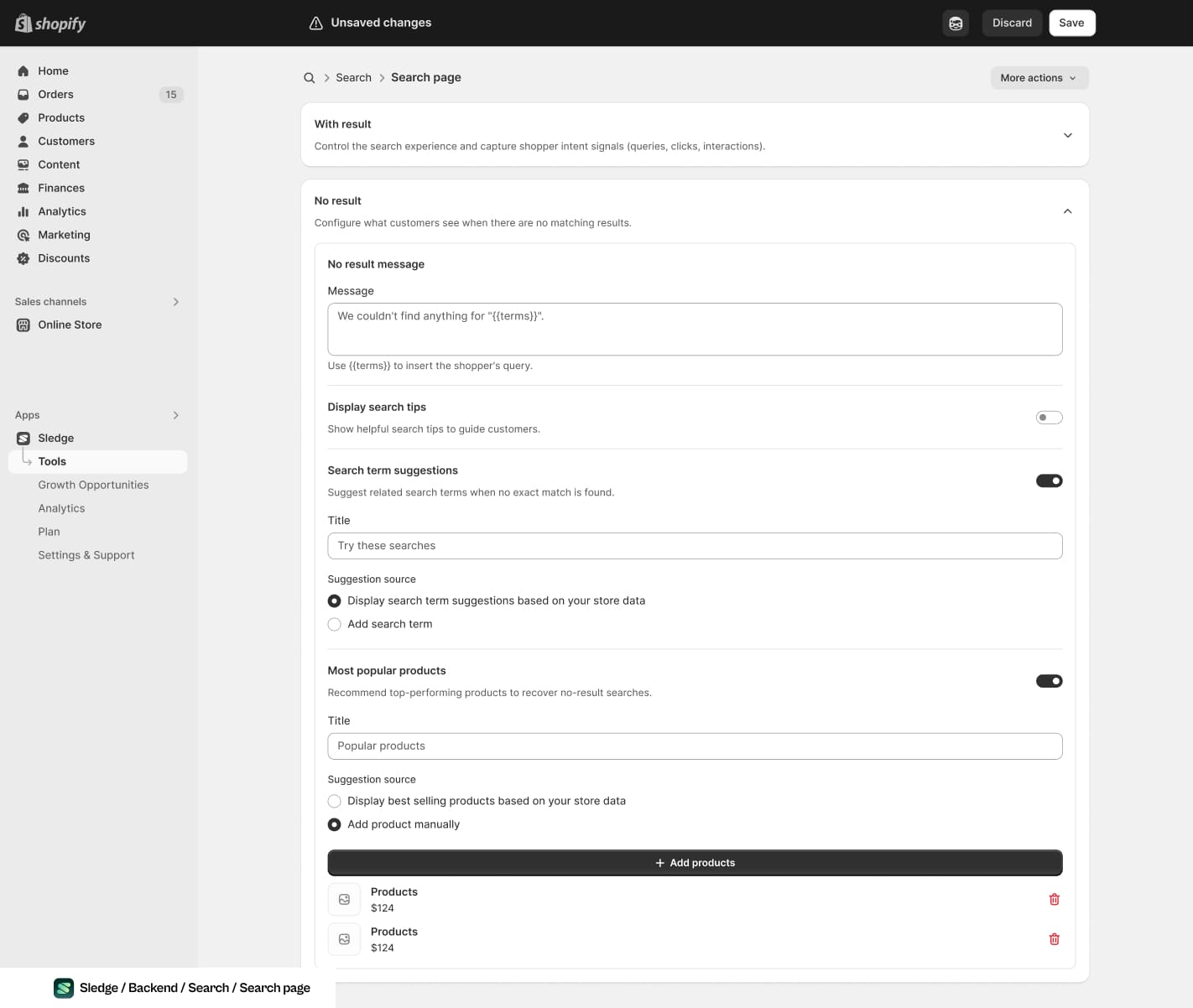Click the Add products button
The image size is (1193, 1008).
click(x=695, y=863)
